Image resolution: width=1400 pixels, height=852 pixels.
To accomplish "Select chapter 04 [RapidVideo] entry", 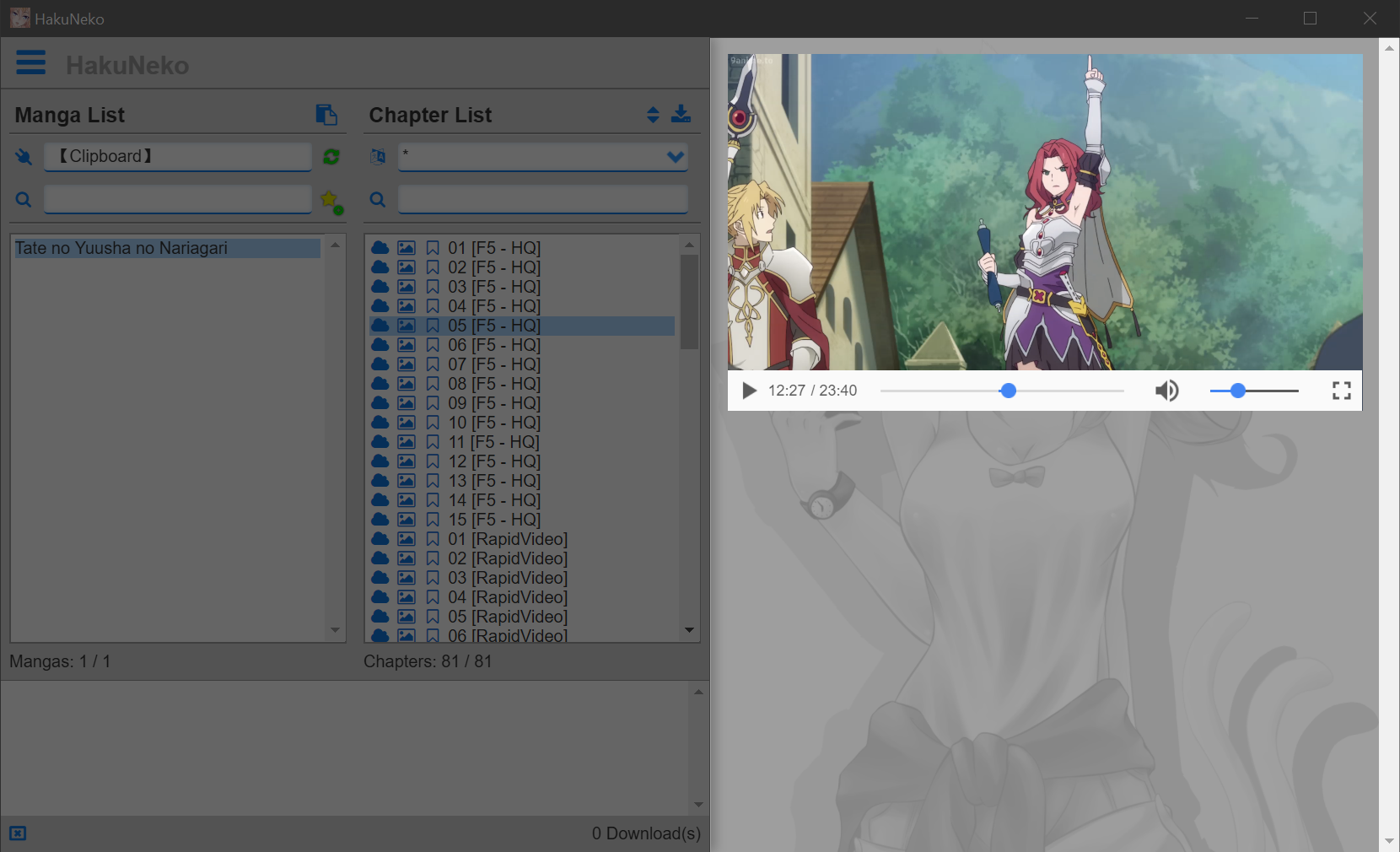I will coord(522,597).
